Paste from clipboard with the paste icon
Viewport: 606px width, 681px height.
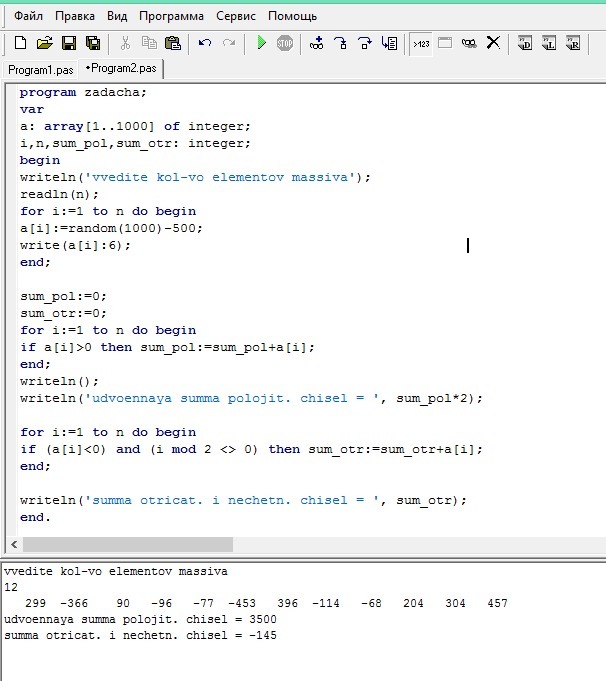tap(173, 43)
